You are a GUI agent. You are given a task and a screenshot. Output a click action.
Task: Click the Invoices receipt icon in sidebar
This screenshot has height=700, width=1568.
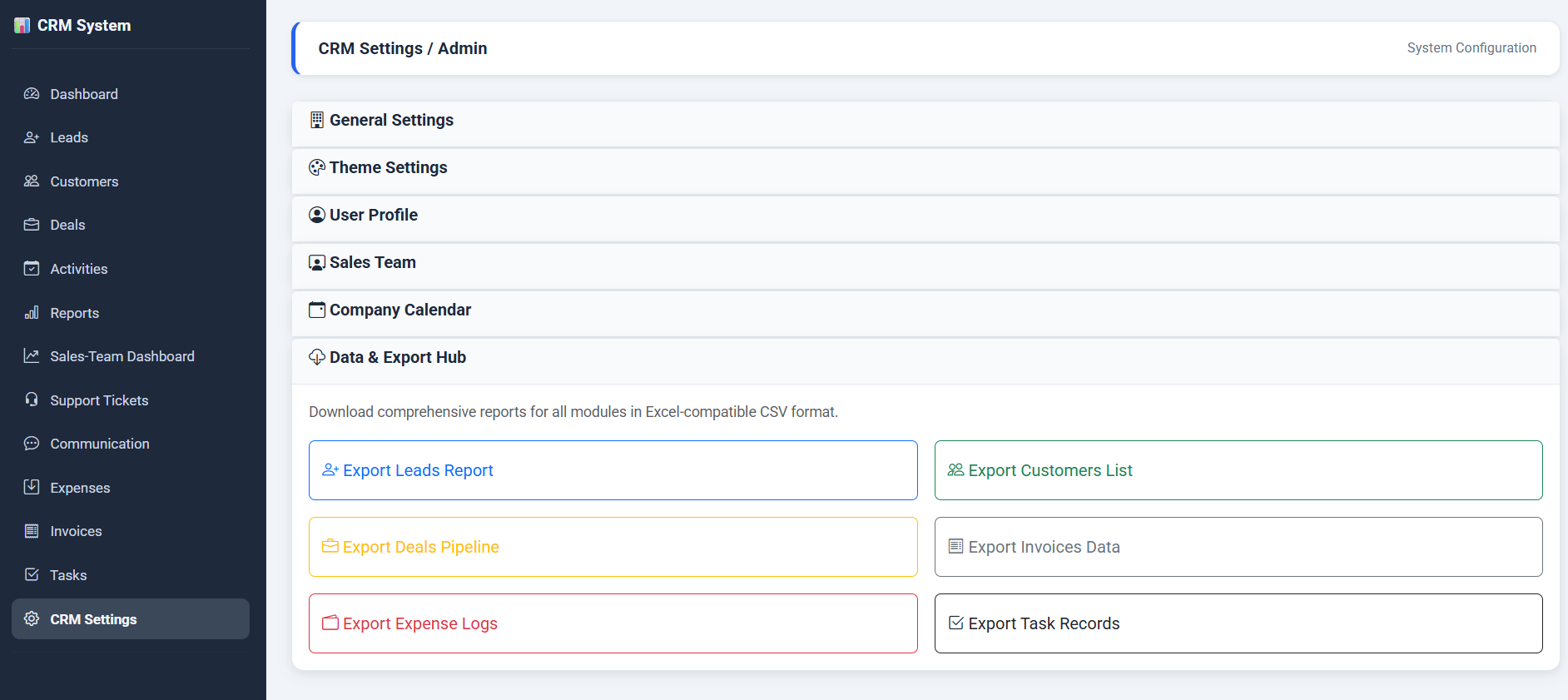pyautogui.click(x=32, y=531)
